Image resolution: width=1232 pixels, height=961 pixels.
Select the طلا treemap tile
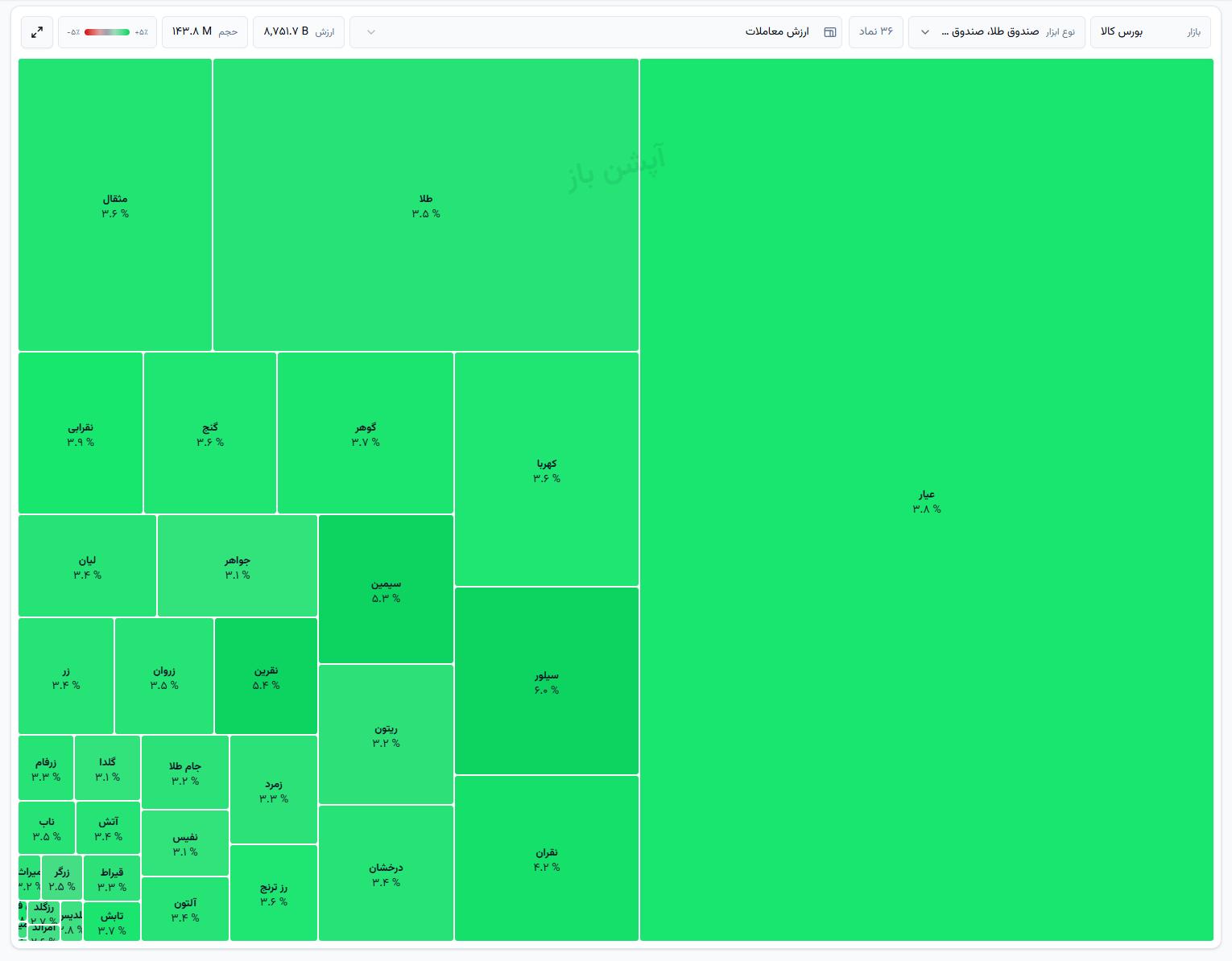click(x=426, y=205)
